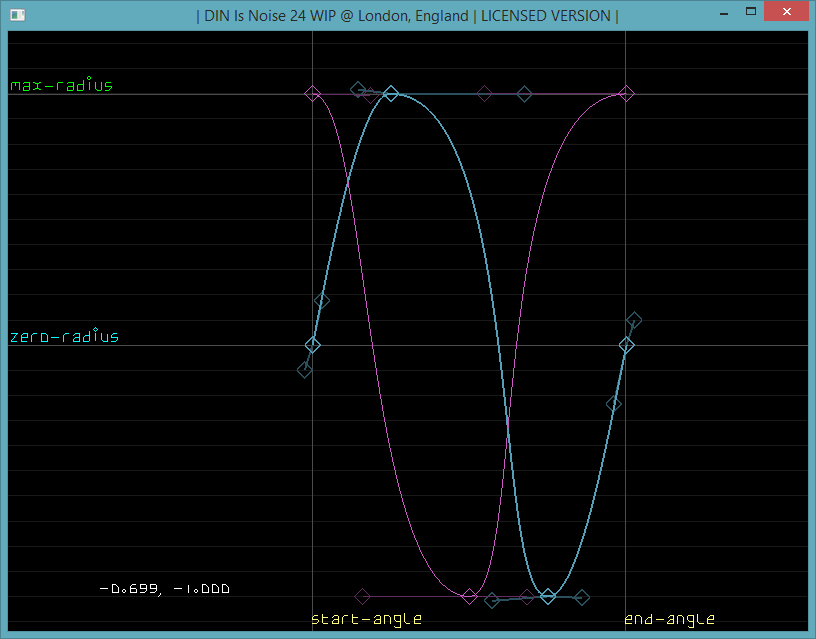Select the magenta curve vertex at start-angle on max-radius
Image resolution: width=816 pixels, height=639 pixels.
[312, 94]
